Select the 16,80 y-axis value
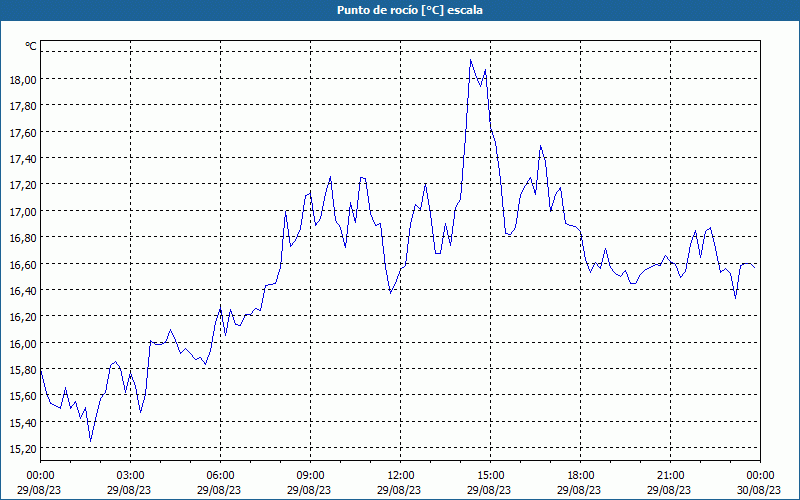 click(x=23, y=238)
